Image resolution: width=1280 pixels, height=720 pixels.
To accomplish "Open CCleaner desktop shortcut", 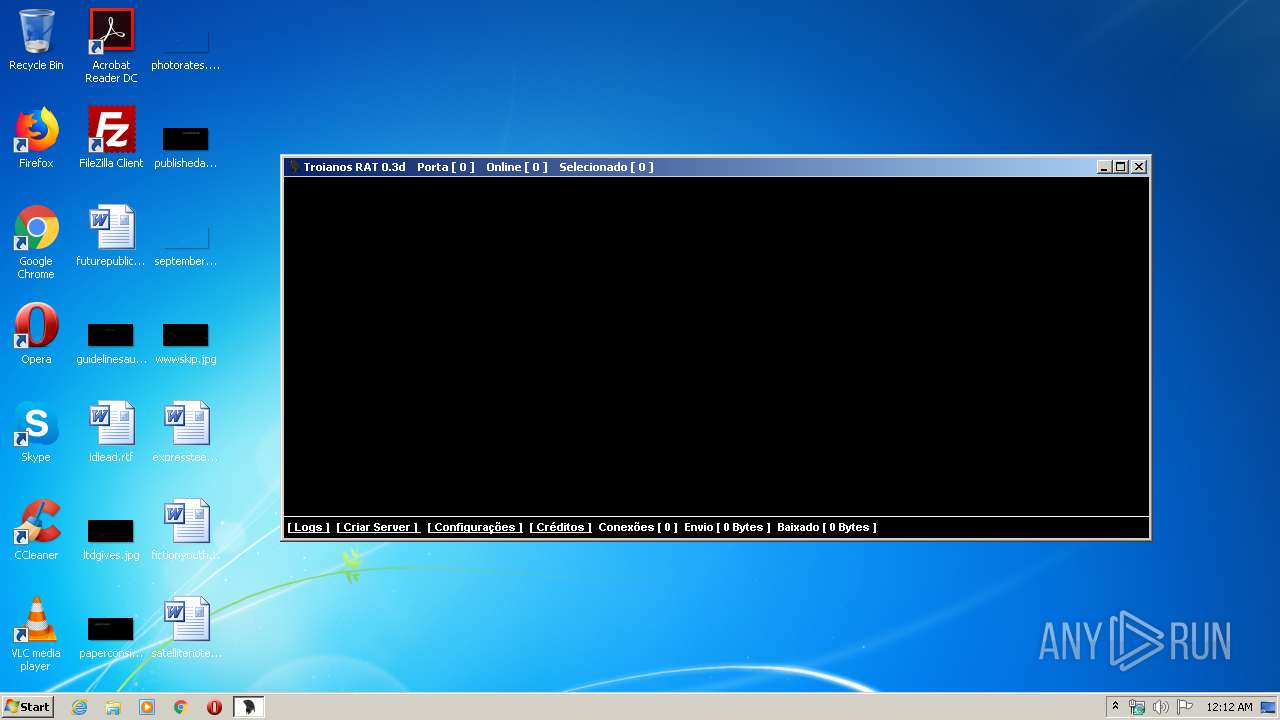I will 36,530.
